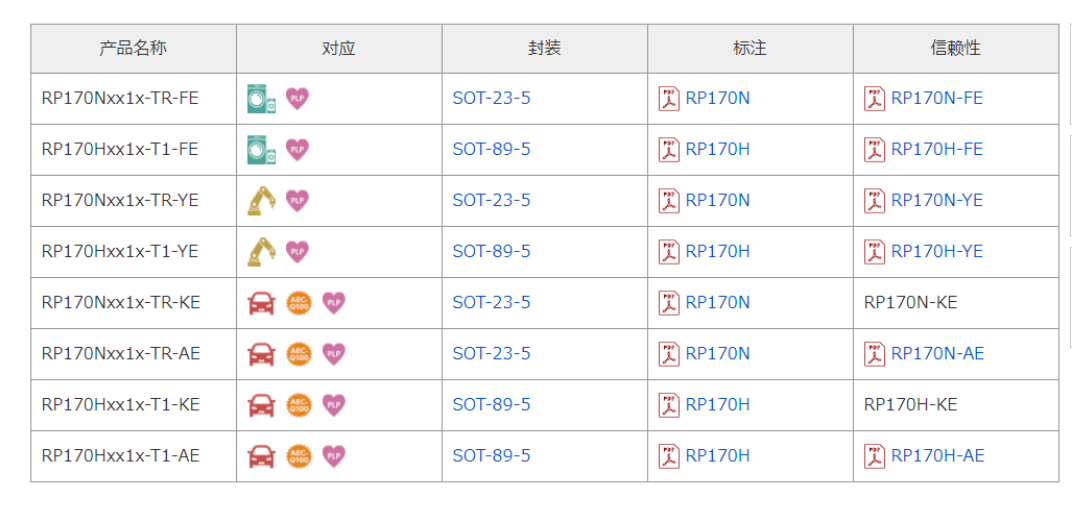Open SOT-23-5 link in RP170Nxx1x-TR-FE row
Viewport: 1073px width, 513px height.
491,98
